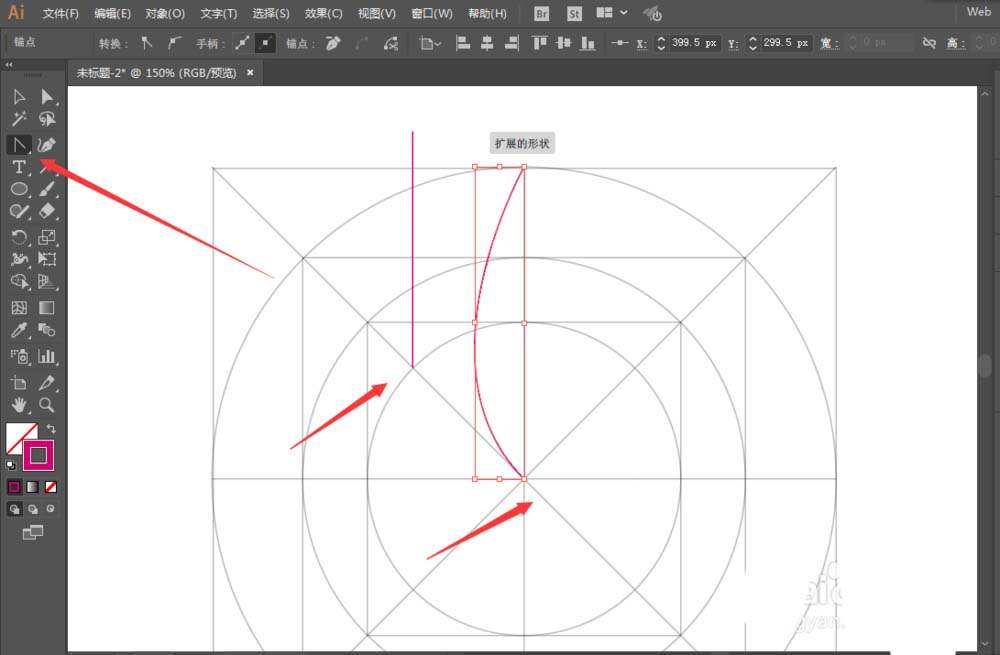Select the Lasso tool
1000x655 pixels.
47,119
